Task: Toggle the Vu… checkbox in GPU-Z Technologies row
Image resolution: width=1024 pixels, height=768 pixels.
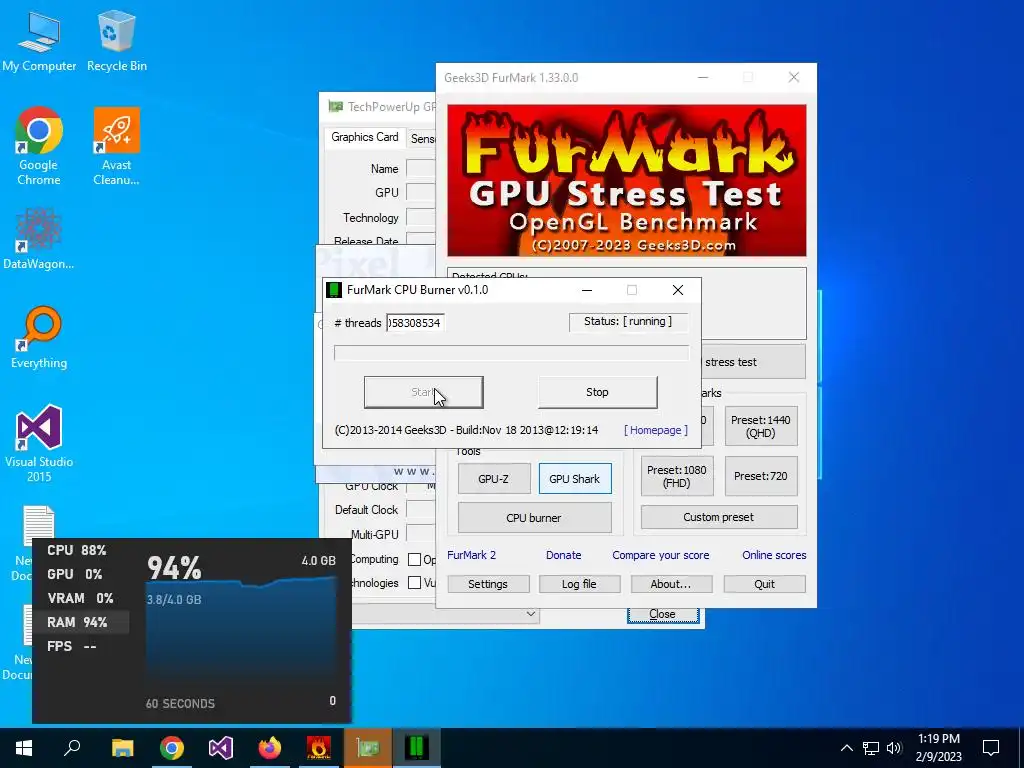Action: point(414,583)
